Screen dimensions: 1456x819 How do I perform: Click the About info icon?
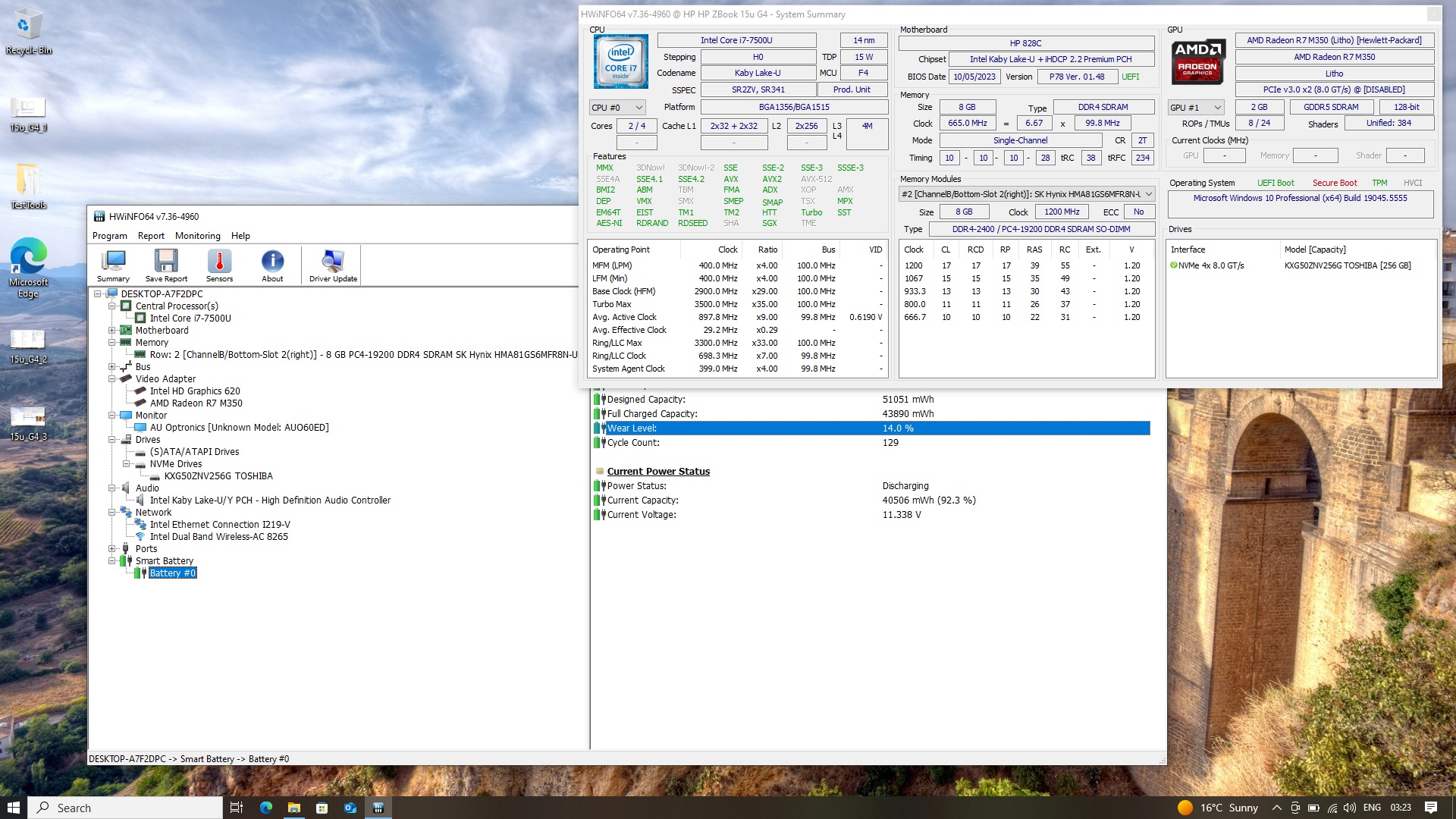coord(272,265)
